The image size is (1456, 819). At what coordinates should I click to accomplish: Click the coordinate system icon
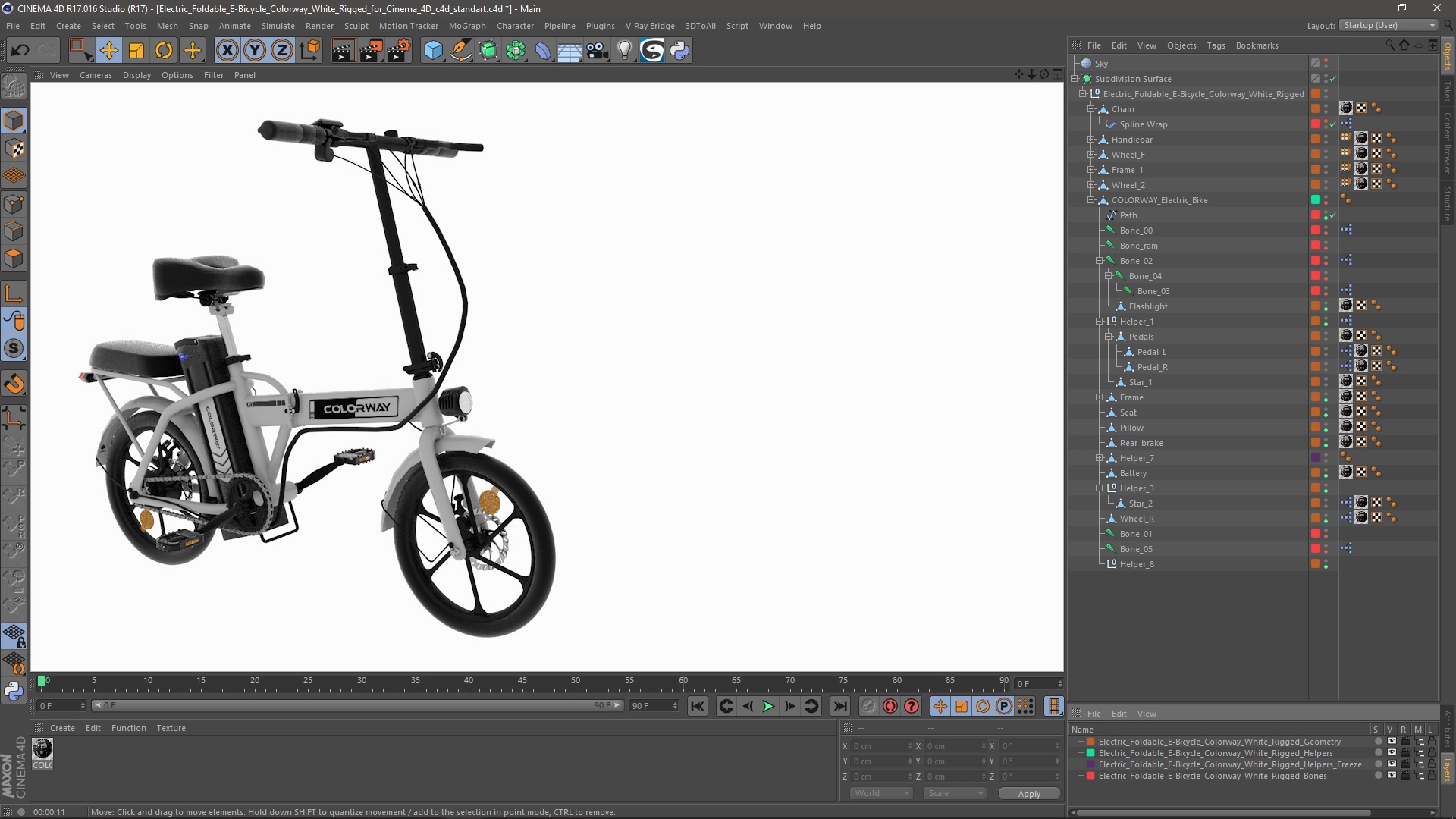point(310,50)
